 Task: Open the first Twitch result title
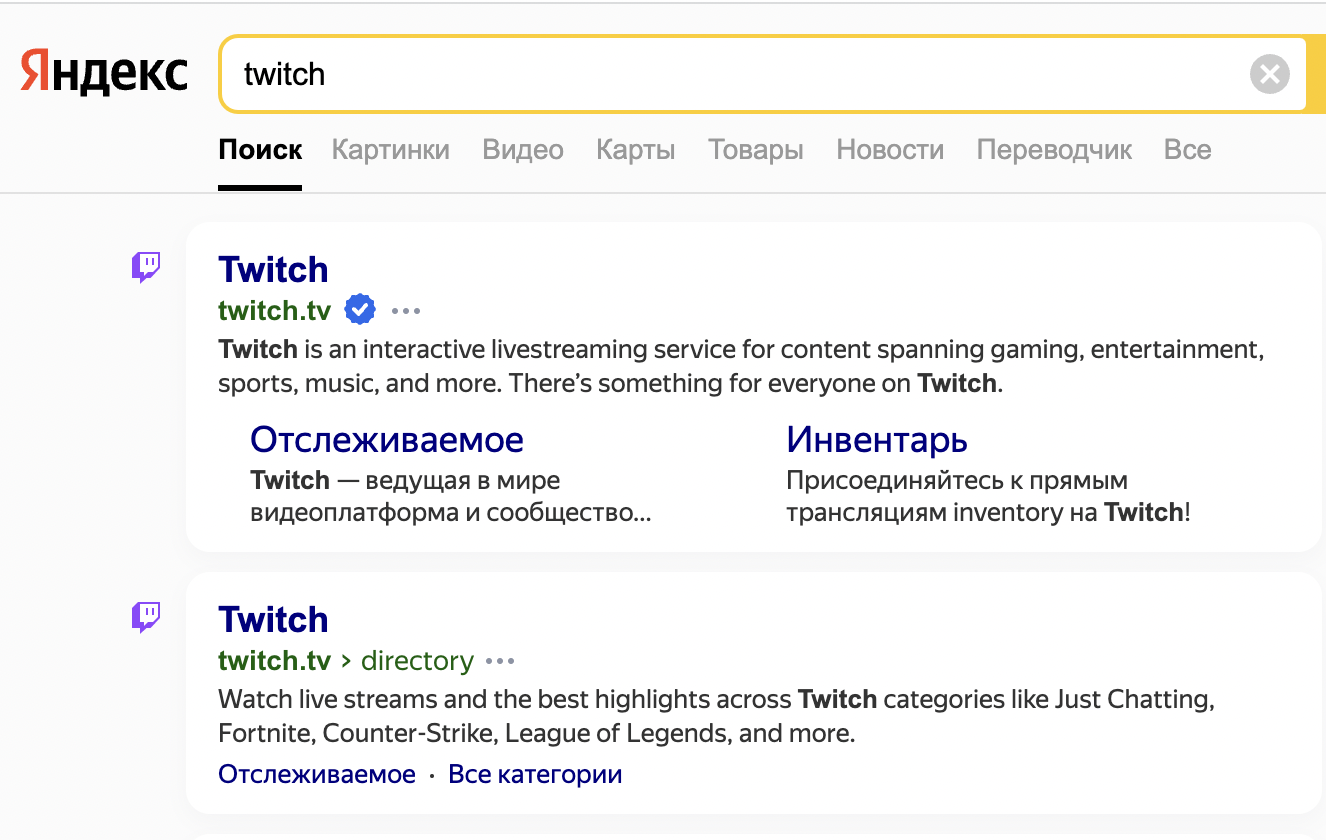pyautogui.click(x=273, y=270)
